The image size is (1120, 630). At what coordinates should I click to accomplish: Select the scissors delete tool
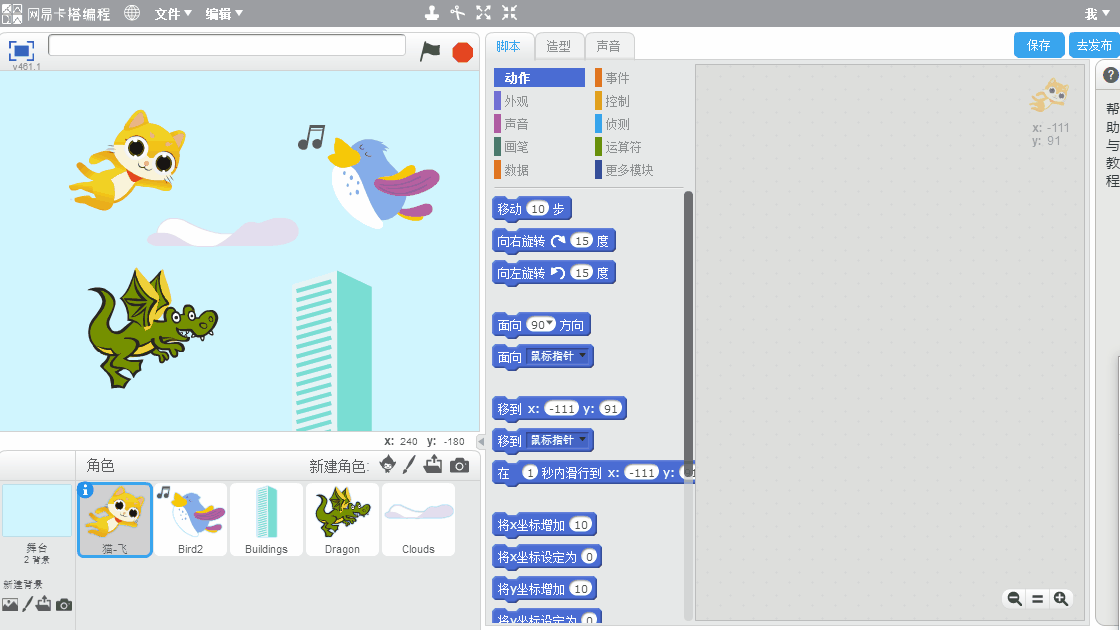tap(457, 13)
